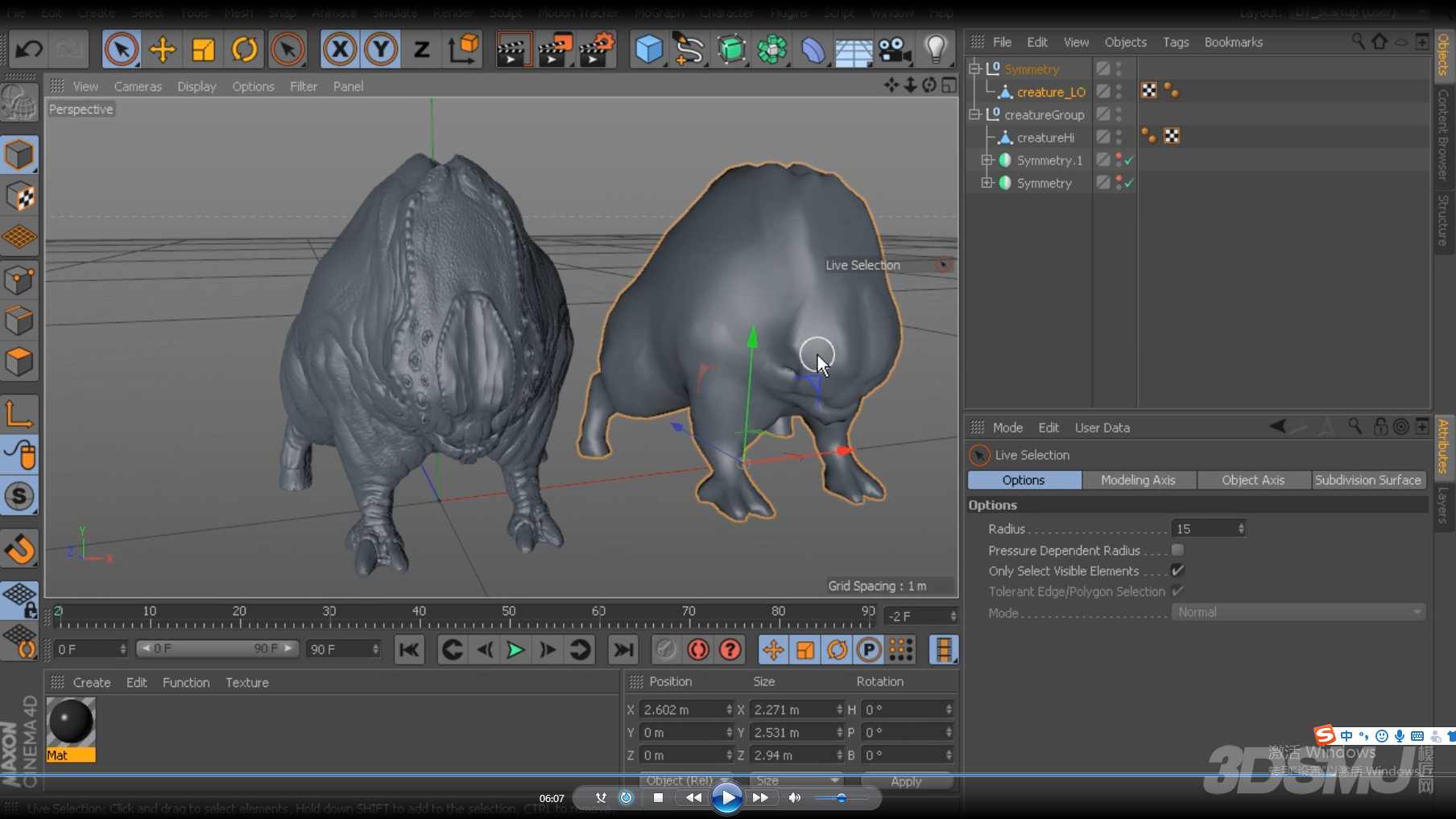The width and height of the screenshot is (1456, 819).
Task: Open the Subdivision Surface generator icon
Action: coord(731,50)
